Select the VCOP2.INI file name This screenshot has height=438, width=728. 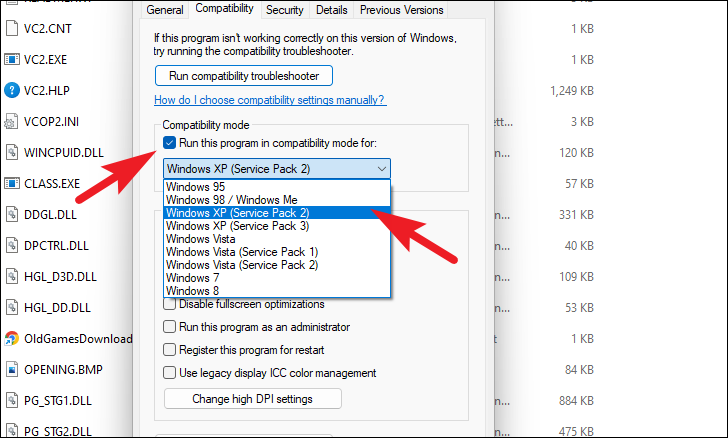point(52,122)
